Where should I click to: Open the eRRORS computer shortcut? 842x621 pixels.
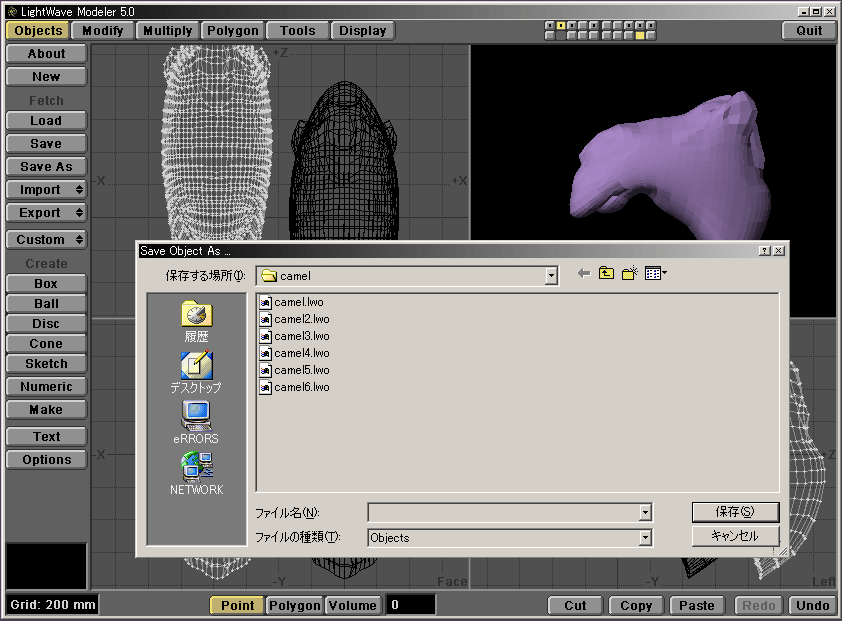pyautogui.click(x=196, y=422)
